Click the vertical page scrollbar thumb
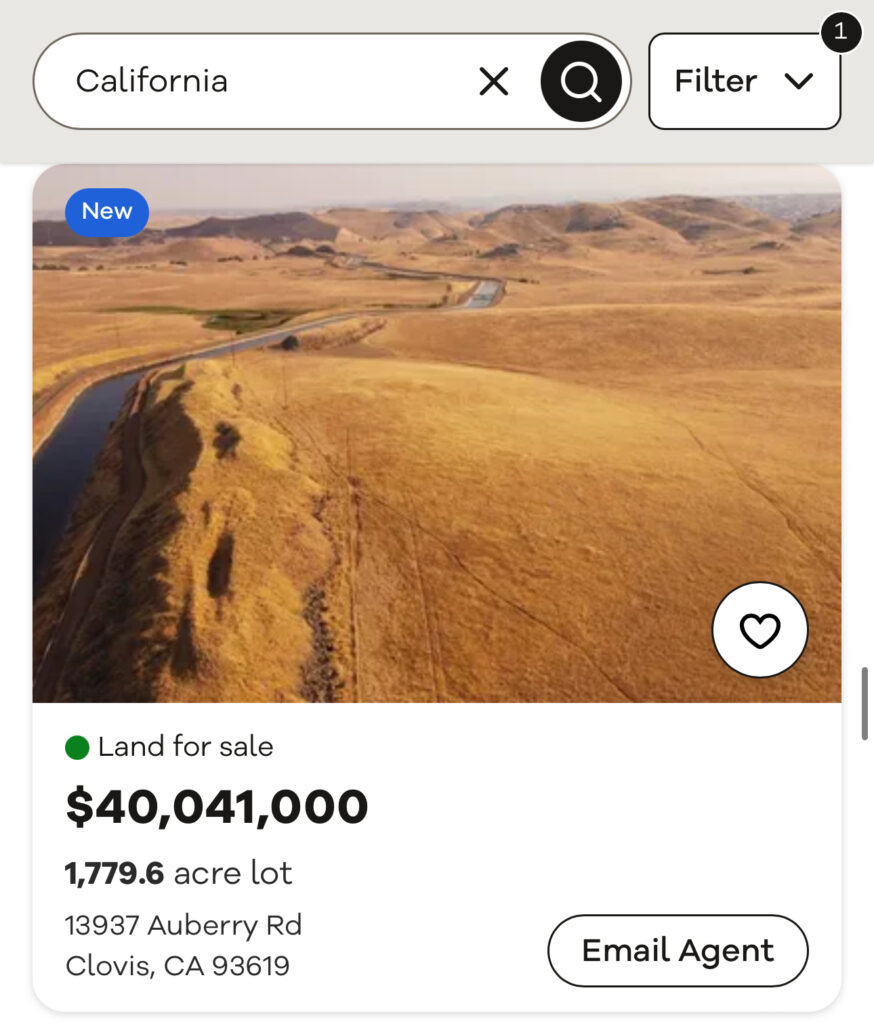Screen dimensions: 874x1024 point(865,705)
